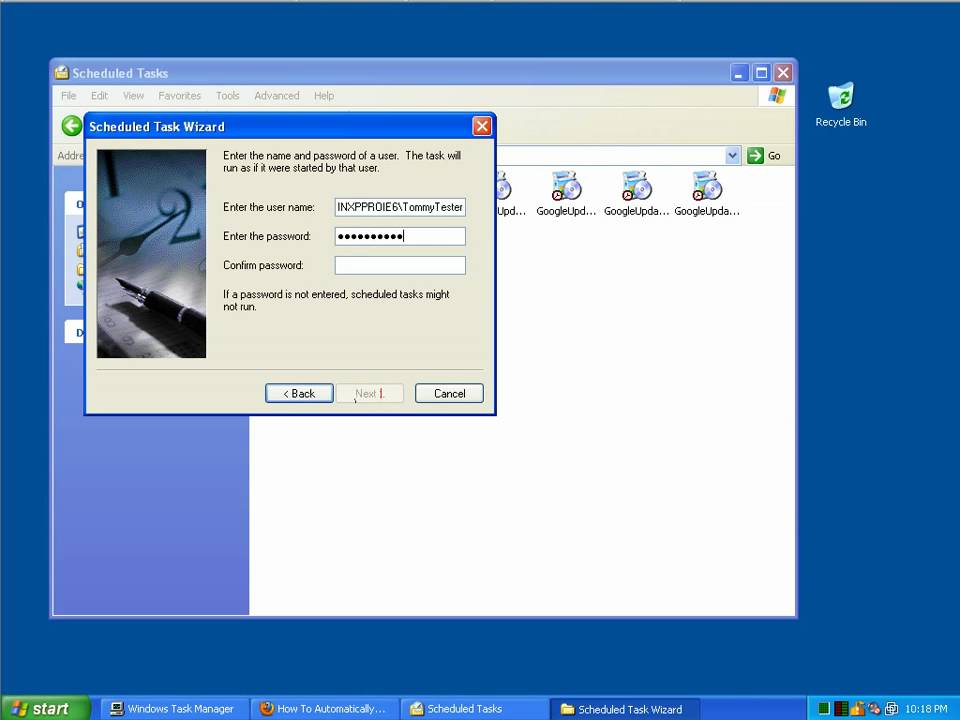Click the Back button in the wizard
Viewport: 960px width, 720px height.
(x=299, y=393)
